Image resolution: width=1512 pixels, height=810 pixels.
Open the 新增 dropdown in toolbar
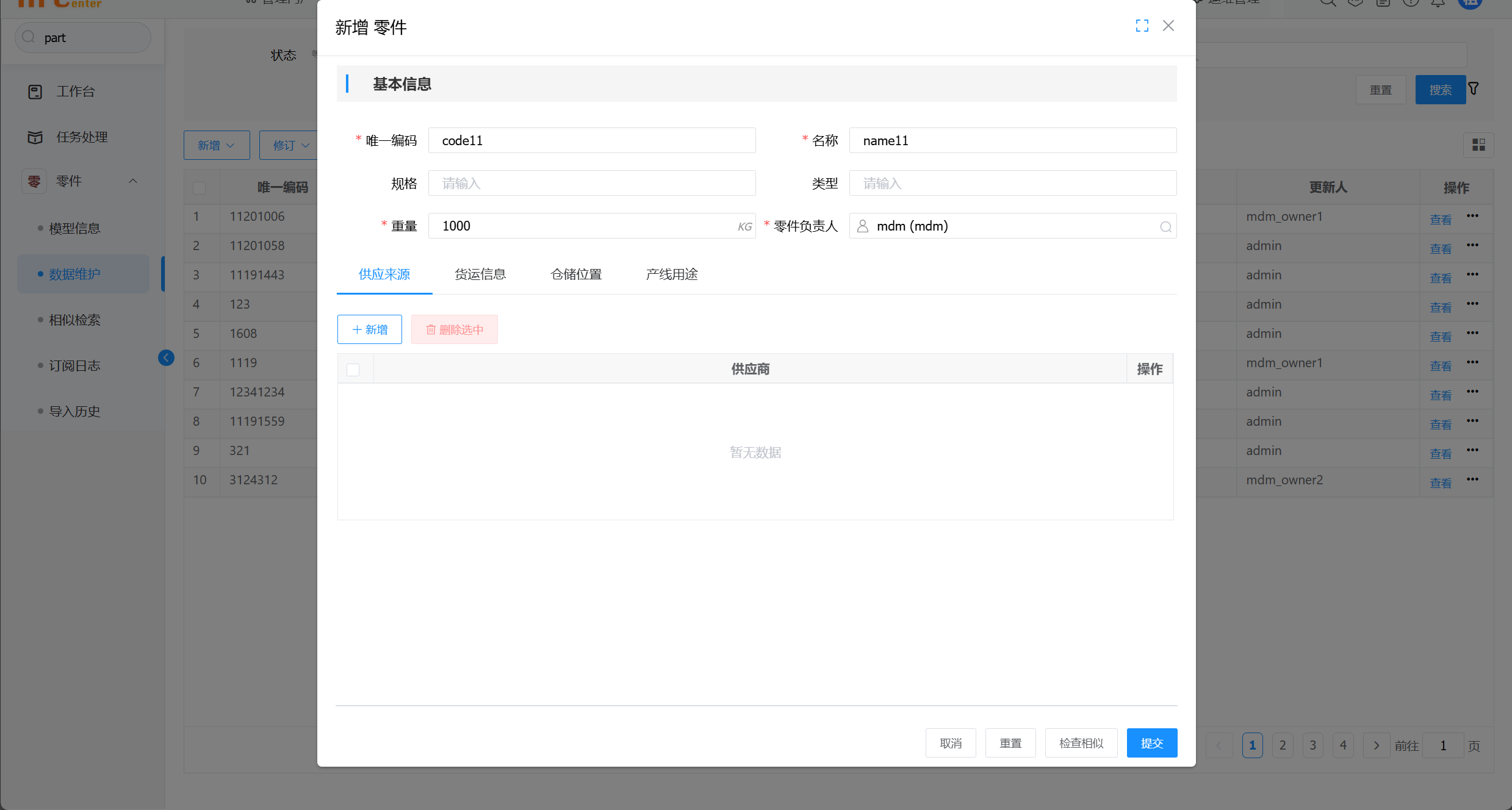click(217, 145)
